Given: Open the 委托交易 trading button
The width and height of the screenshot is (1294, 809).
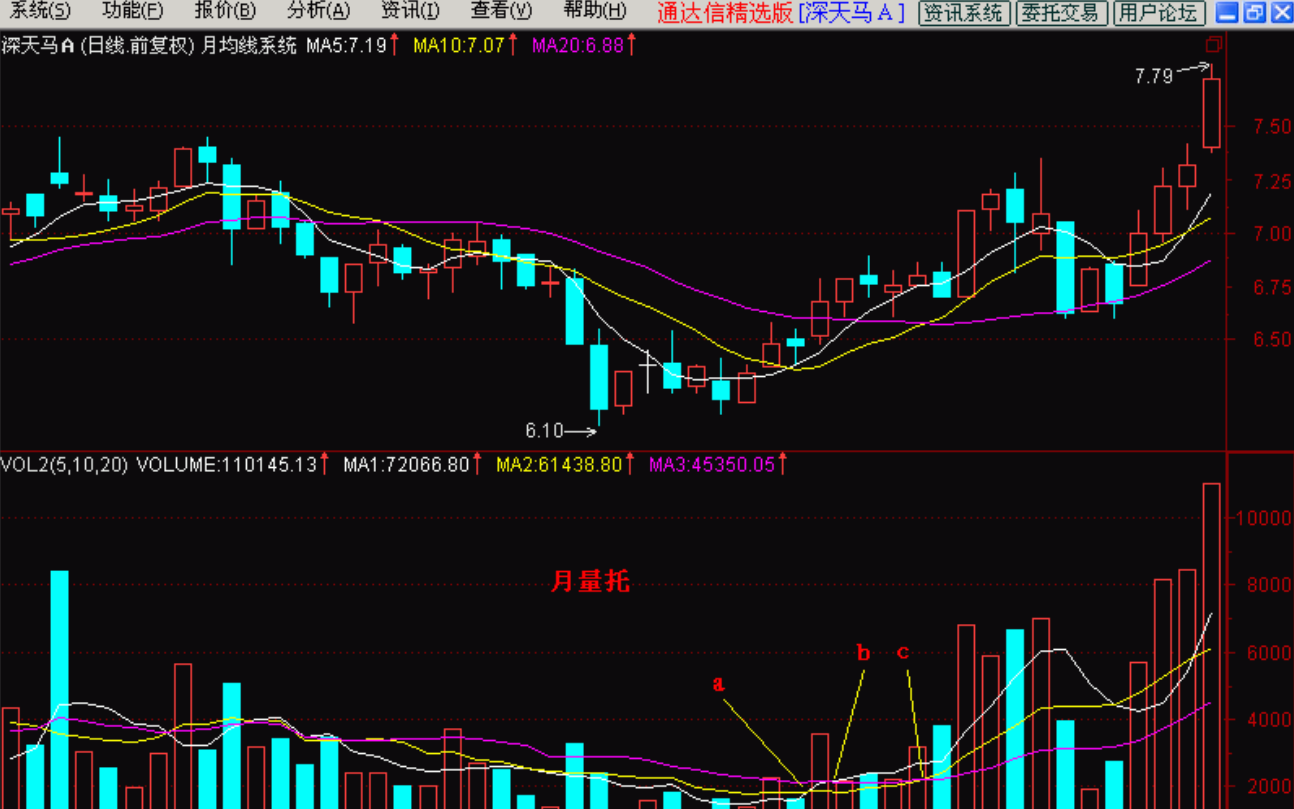Looking at the screenshot, I should pyautogui.click(x=1061, y=12).
